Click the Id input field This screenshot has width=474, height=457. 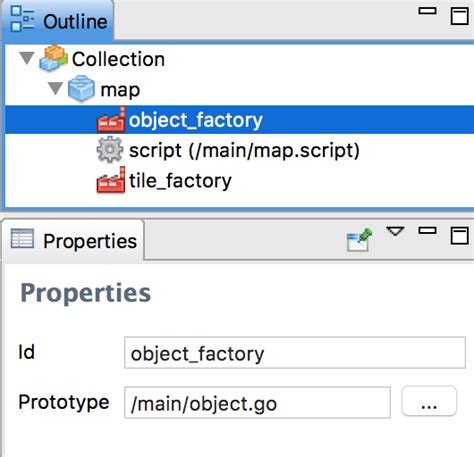tap(295, 353)
